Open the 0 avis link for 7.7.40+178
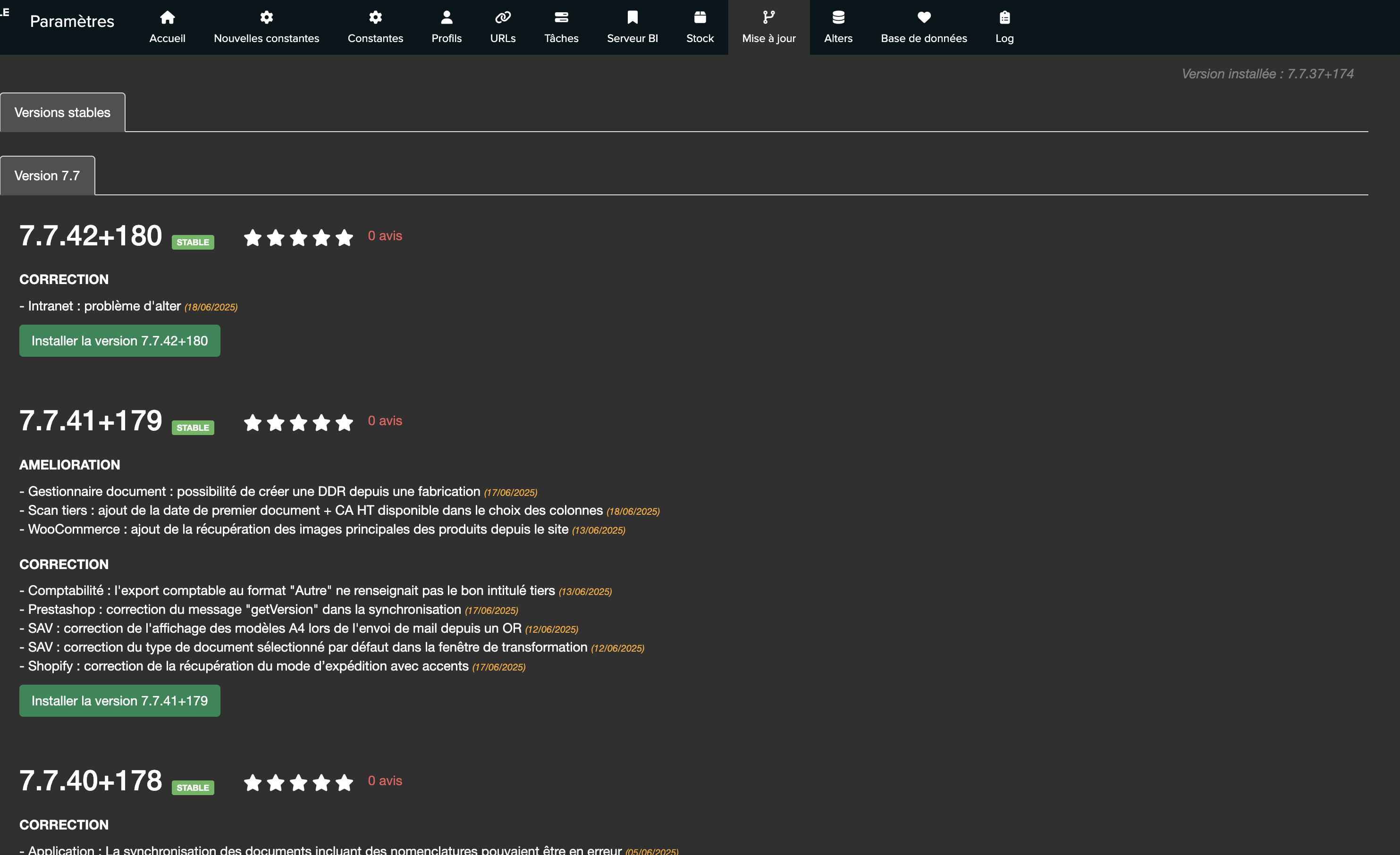The image size is (1400, 855). coord(385,780)
